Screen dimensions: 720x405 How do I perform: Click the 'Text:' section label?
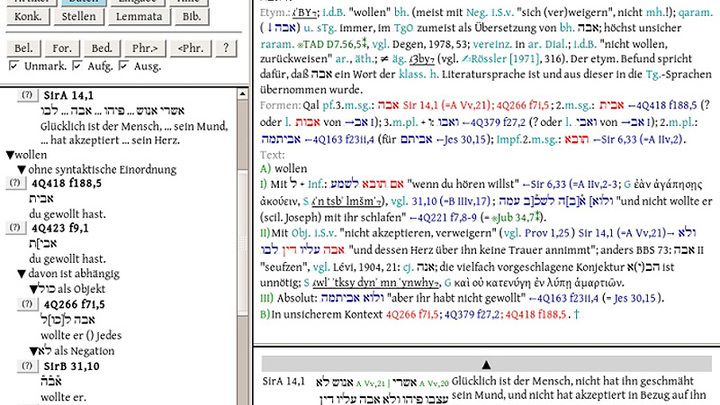click(272, 155)
